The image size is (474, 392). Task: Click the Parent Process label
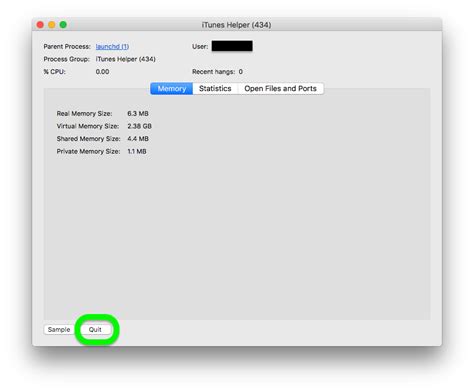point(67,47)
